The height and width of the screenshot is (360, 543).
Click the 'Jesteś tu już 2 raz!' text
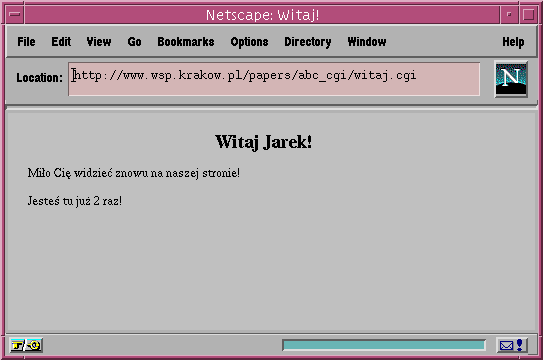click(75, 201)
